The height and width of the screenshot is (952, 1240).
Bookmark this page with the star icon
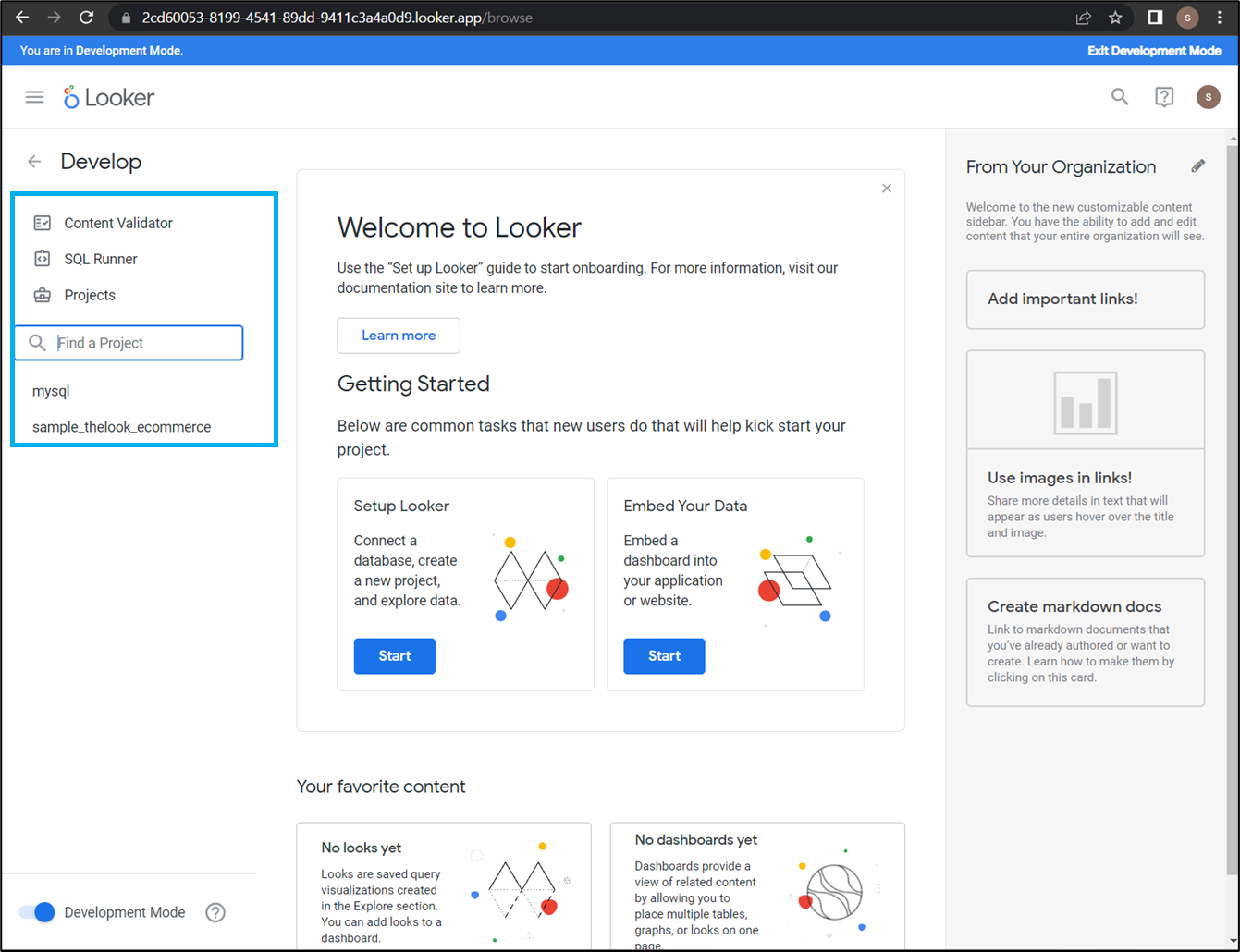(x=1115, y=18)
